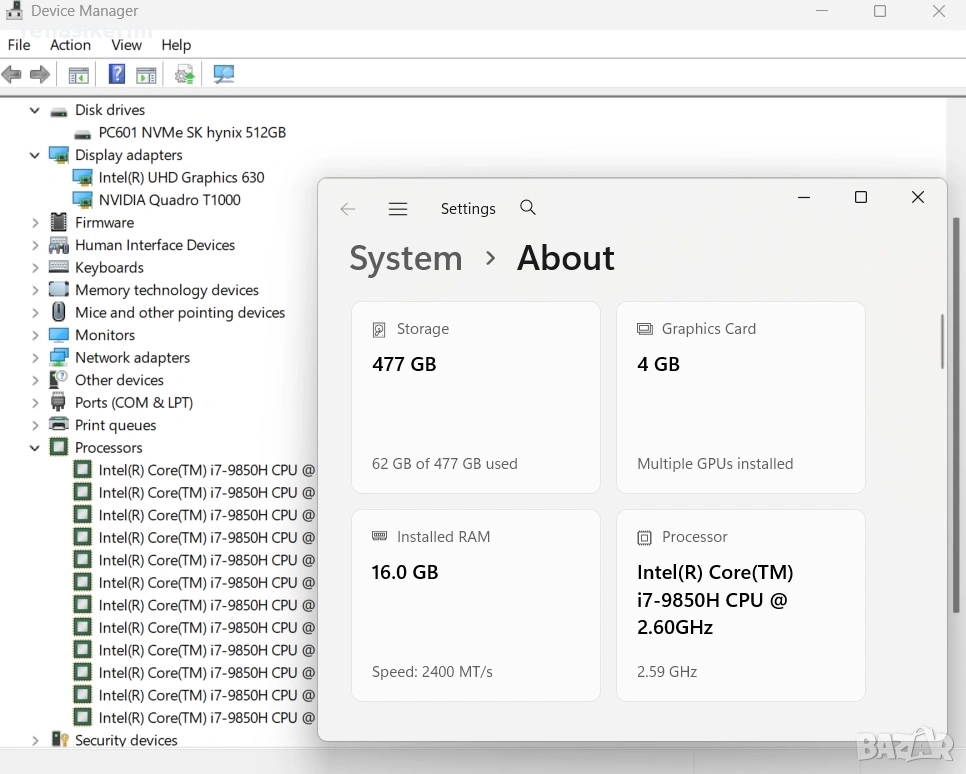The height and width of the screenshot is (774, 966).
Task: Click the Show/Hide Console Tree toolbar icon
Action: tap(78, 75)
